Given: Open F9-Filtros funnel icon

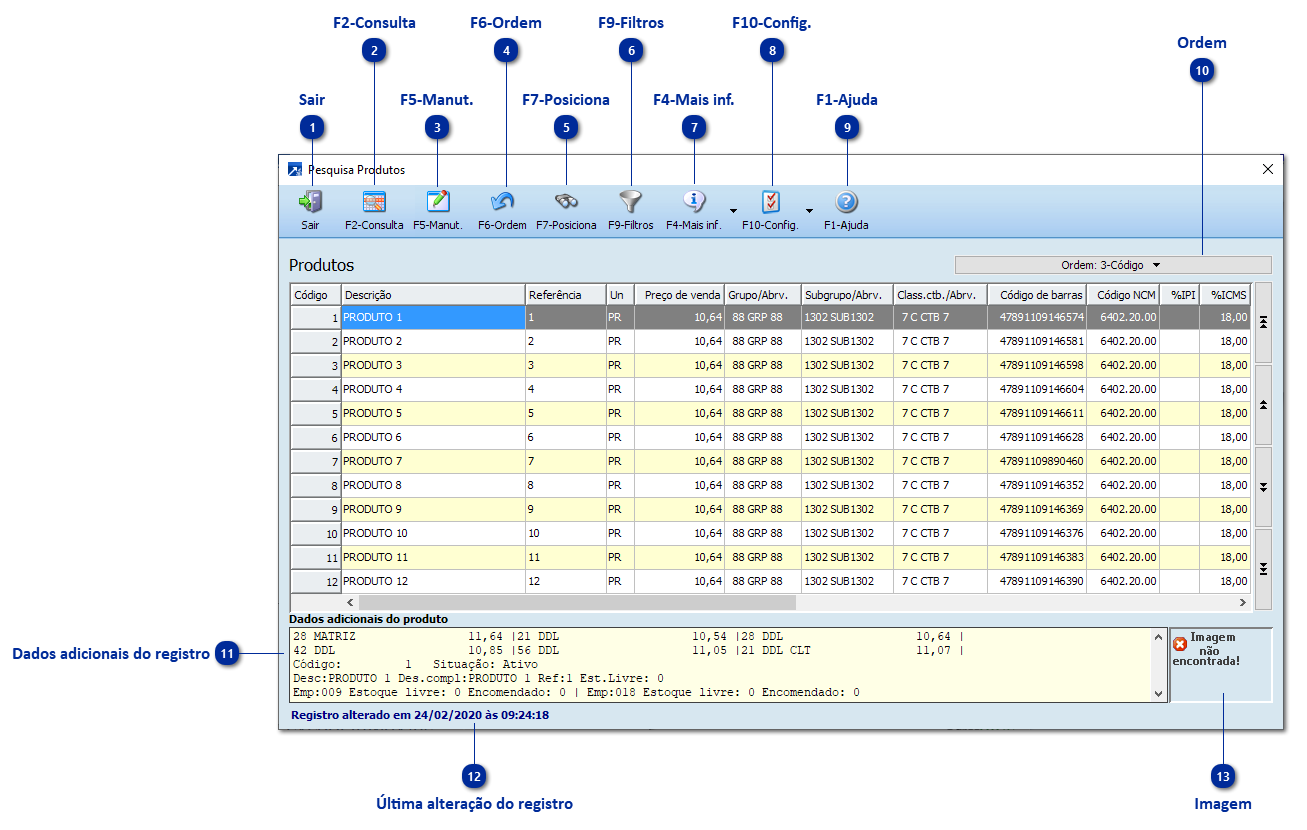Looking at the screenshot, I should tap(630, 203).
